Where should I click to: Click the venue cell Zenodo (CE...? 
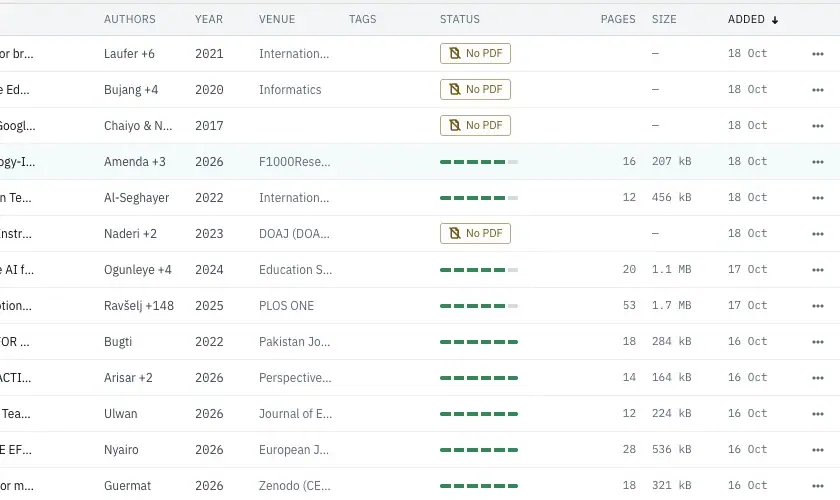pos(295,486)
